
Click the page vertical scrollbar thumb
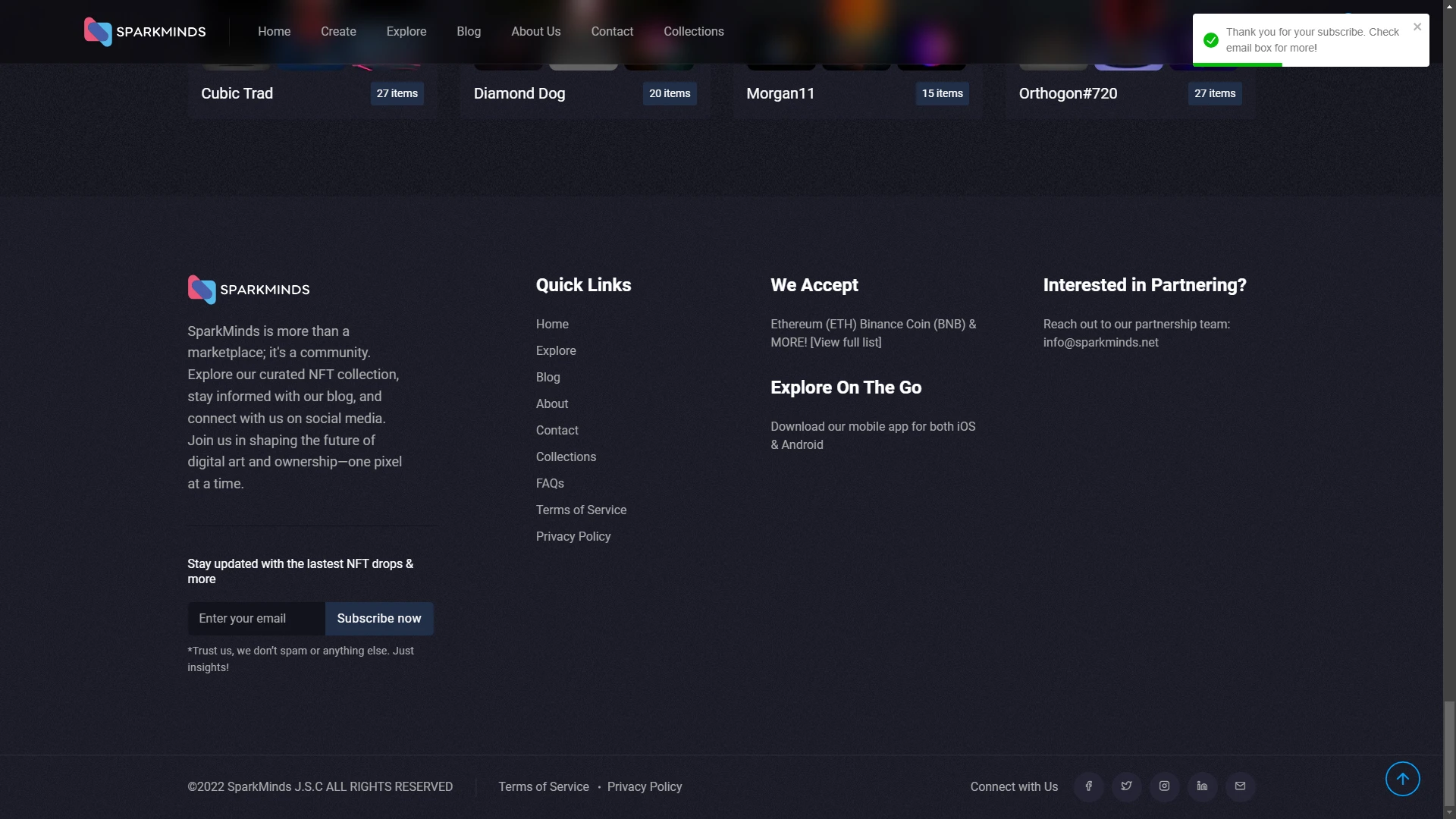point(1449,753)
